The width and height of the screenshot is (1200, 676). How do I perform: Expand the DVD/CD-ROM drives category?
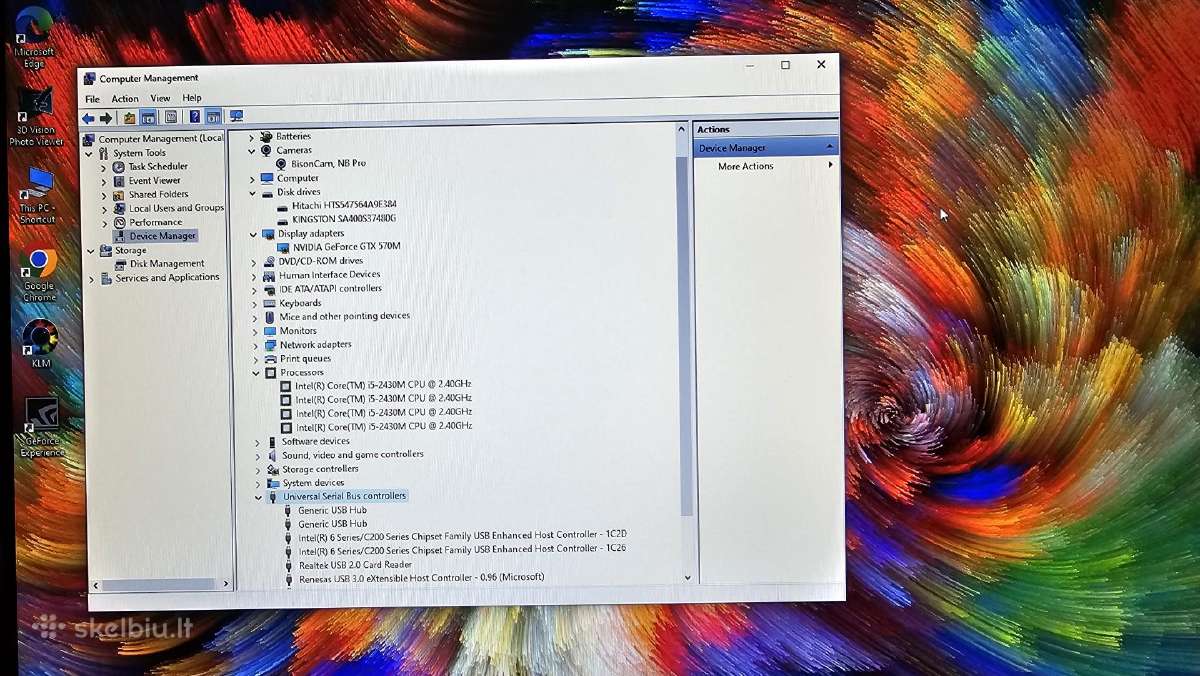(254, 262)
